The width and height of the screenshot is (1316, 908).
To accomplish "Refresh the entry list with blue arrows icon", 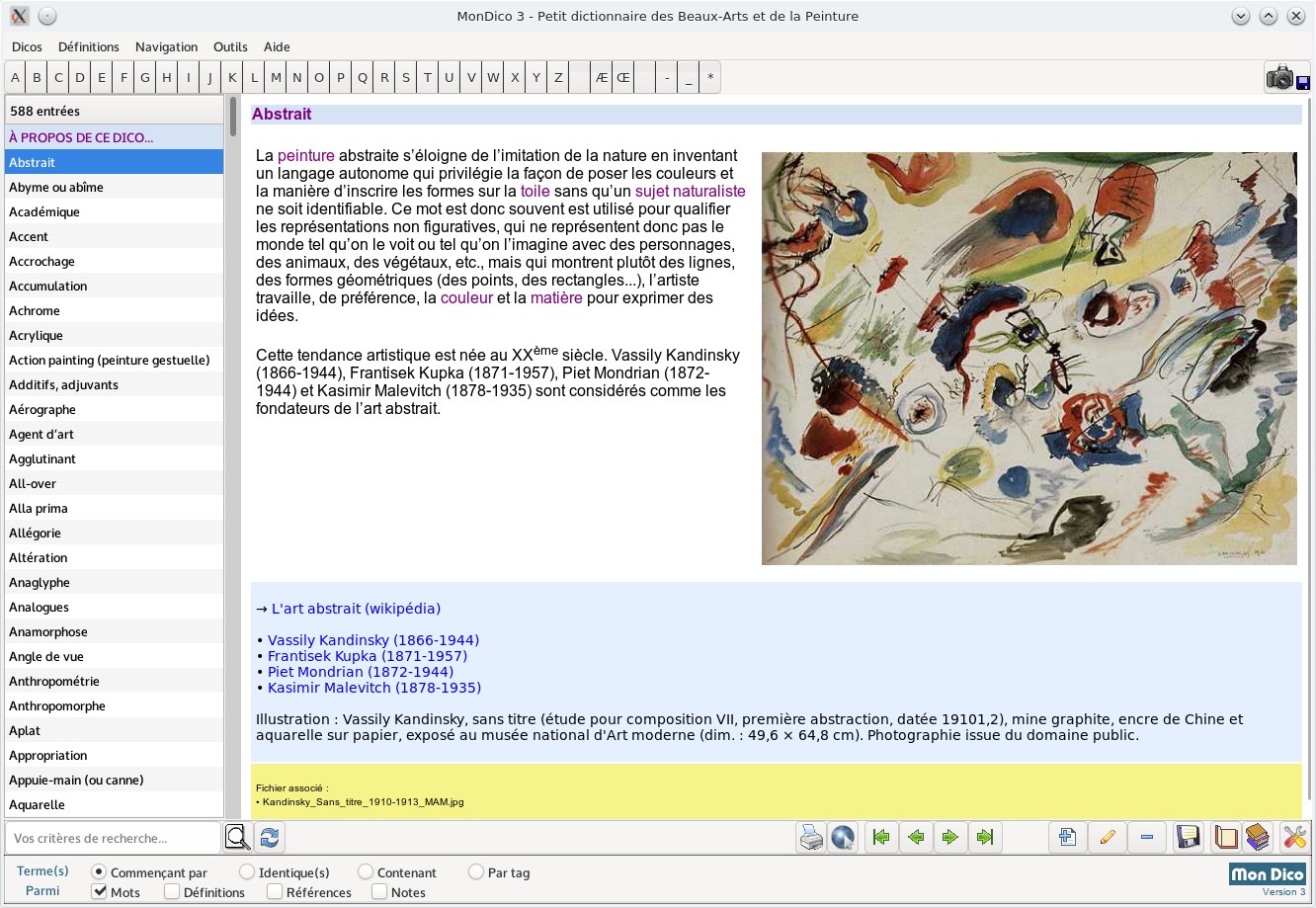I will pos(269,838).
